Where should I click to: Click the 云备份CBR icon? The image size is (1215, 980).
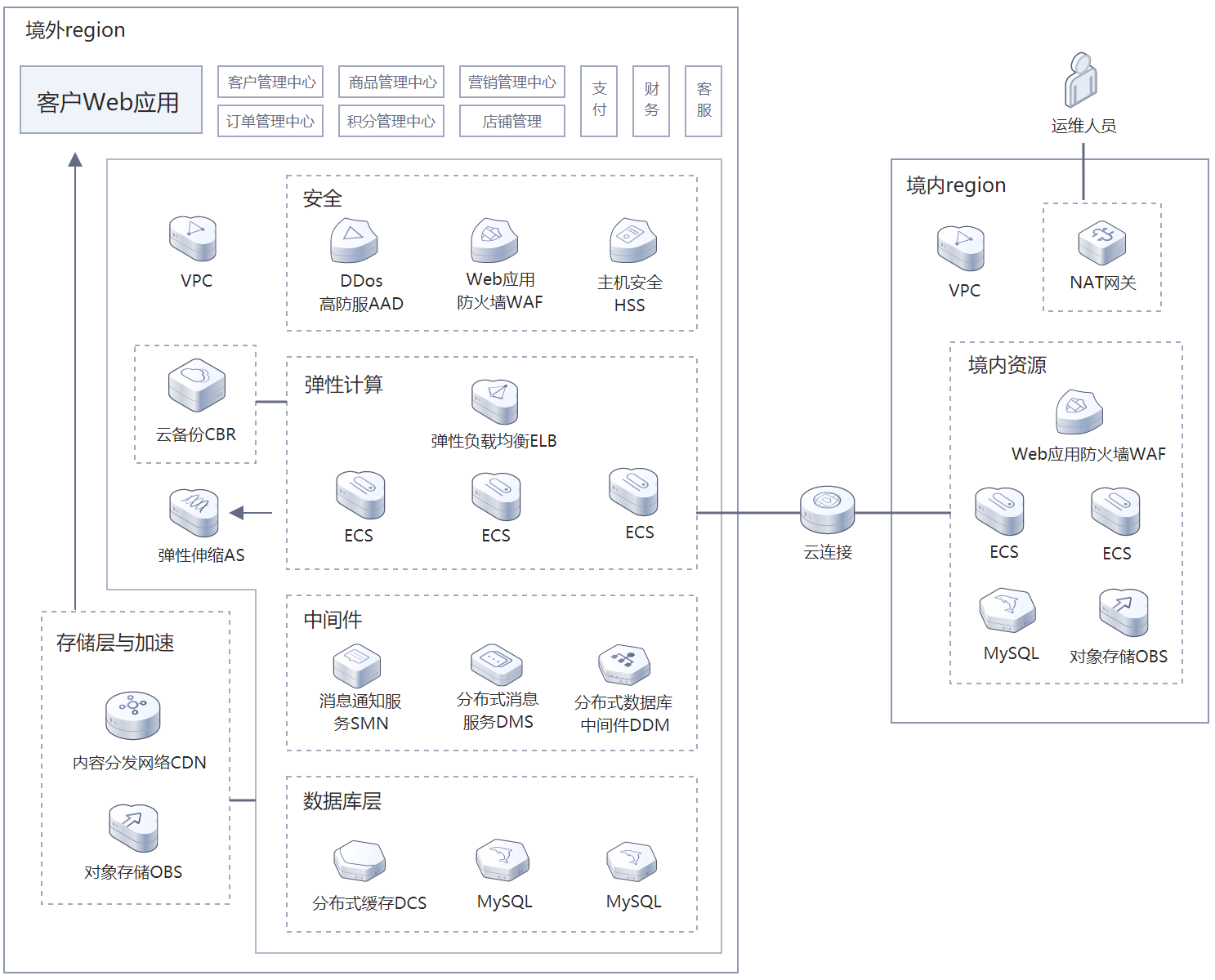(x=197, y=385)
